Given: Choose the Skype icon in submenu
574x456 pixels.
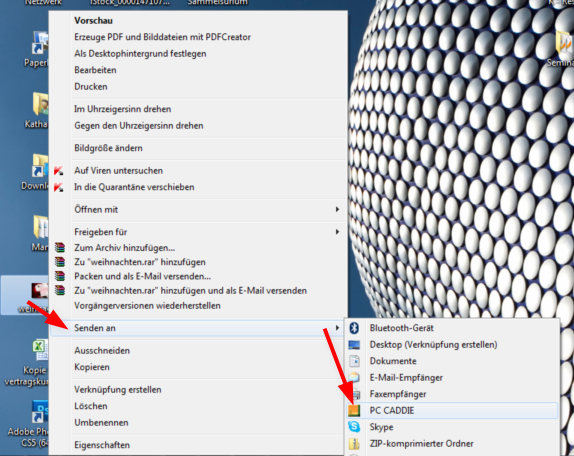Looking at the screenshot, I should pyautogui.click(x=354, y=427).
